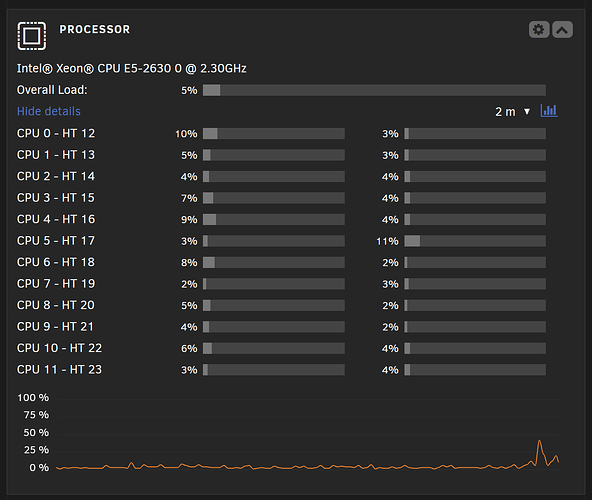The image size is (592, 500).
Task: Click the Overall Load progress bar
Action: coord(374,90)
